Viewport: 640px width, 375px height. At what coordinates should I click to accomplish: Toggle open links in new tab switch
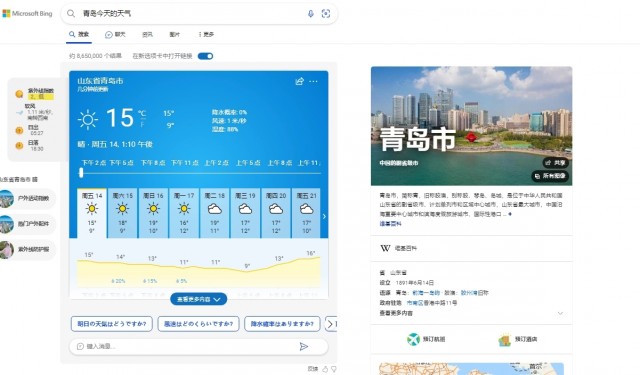(x=205, y=56)
